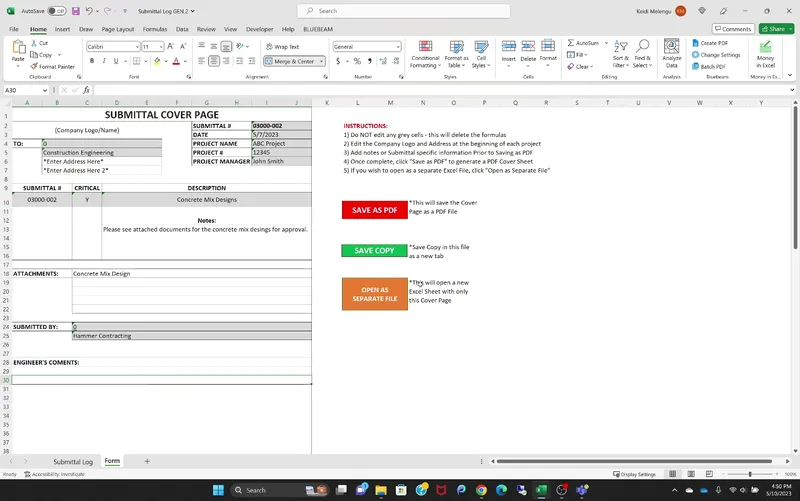
Task: Click the Share button
Action: [776, 29]
